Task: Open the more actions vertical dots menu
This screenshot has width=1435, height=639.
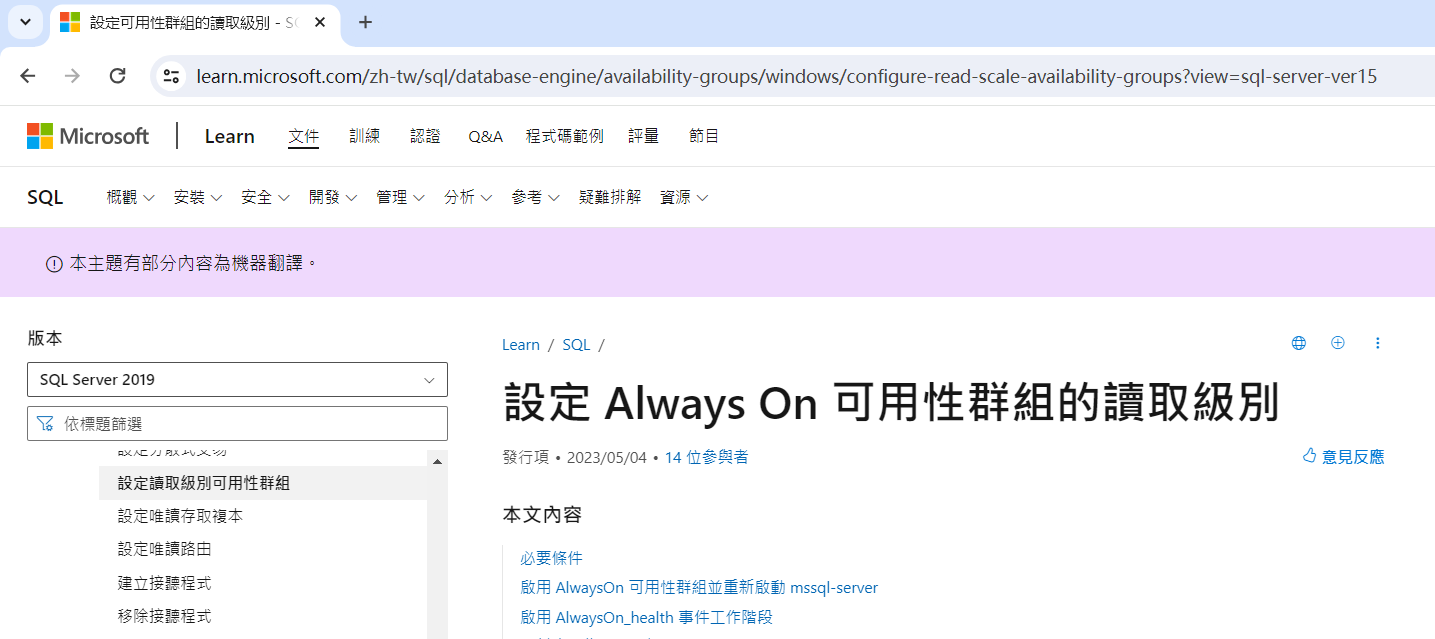Action: (x=1377, y=343)
